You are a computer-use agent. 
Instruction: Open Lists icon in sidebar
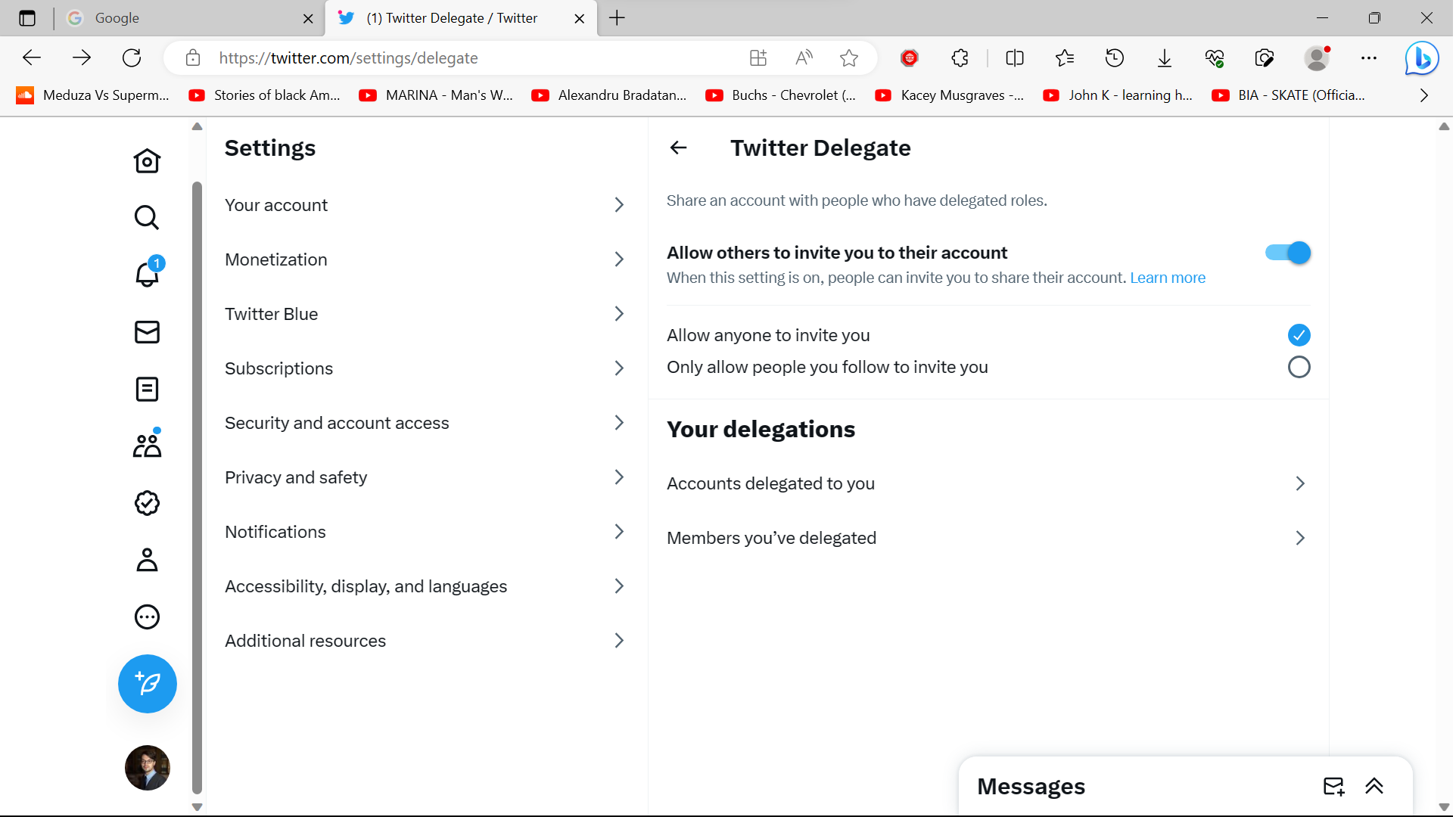tap(147, 389)
